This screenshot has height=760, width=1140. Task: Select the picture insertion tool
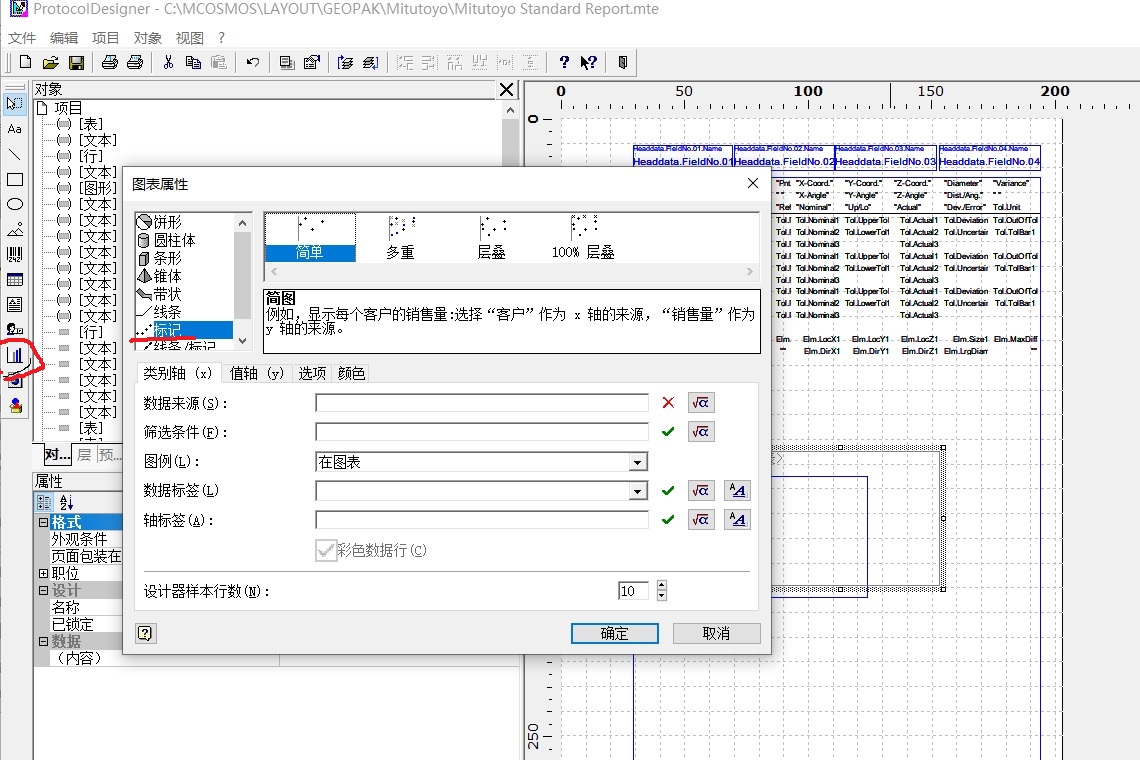click(15, 229)
